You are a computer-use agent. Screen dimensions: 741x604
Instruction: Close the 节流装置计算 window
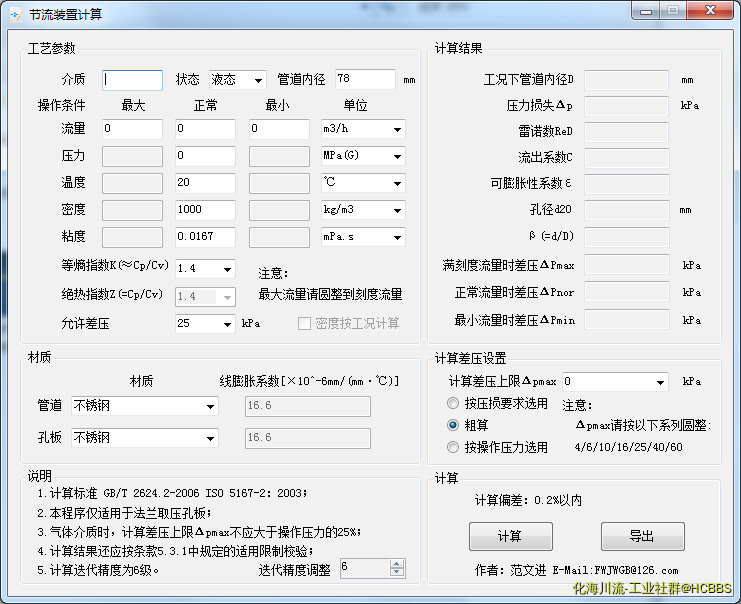pyautogui.click(x=710, y=11)
